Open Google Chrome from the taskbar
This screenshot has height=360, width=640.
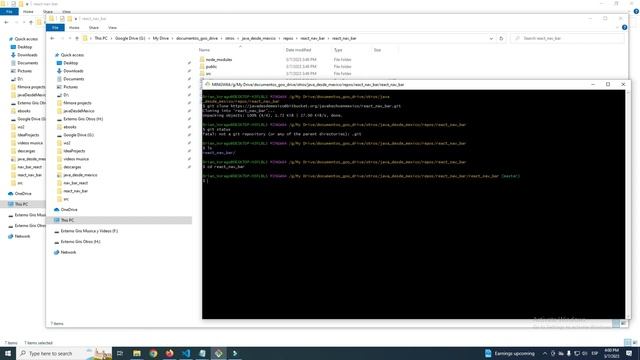click(153, 353)
